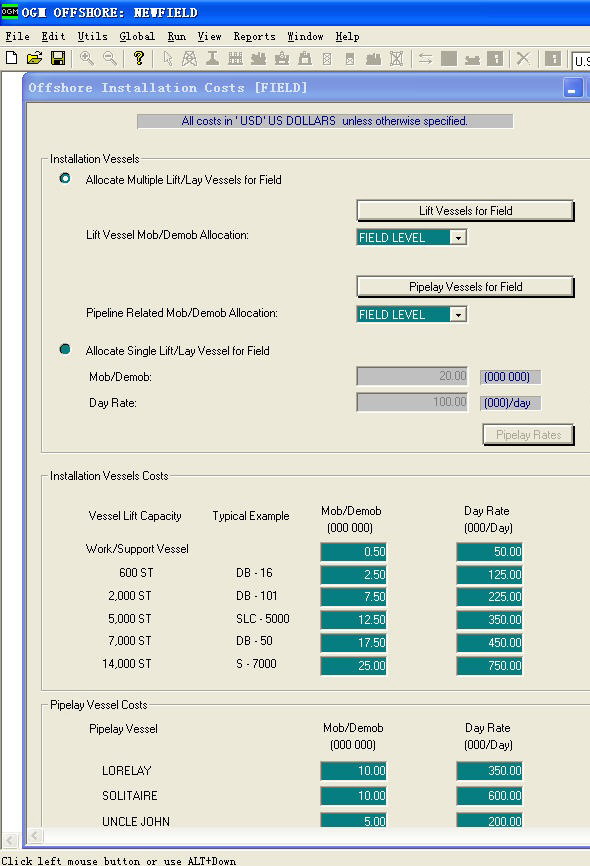Open the View menu
The height and width of the screenshot is (866, 590).
(x=209, y=36)
